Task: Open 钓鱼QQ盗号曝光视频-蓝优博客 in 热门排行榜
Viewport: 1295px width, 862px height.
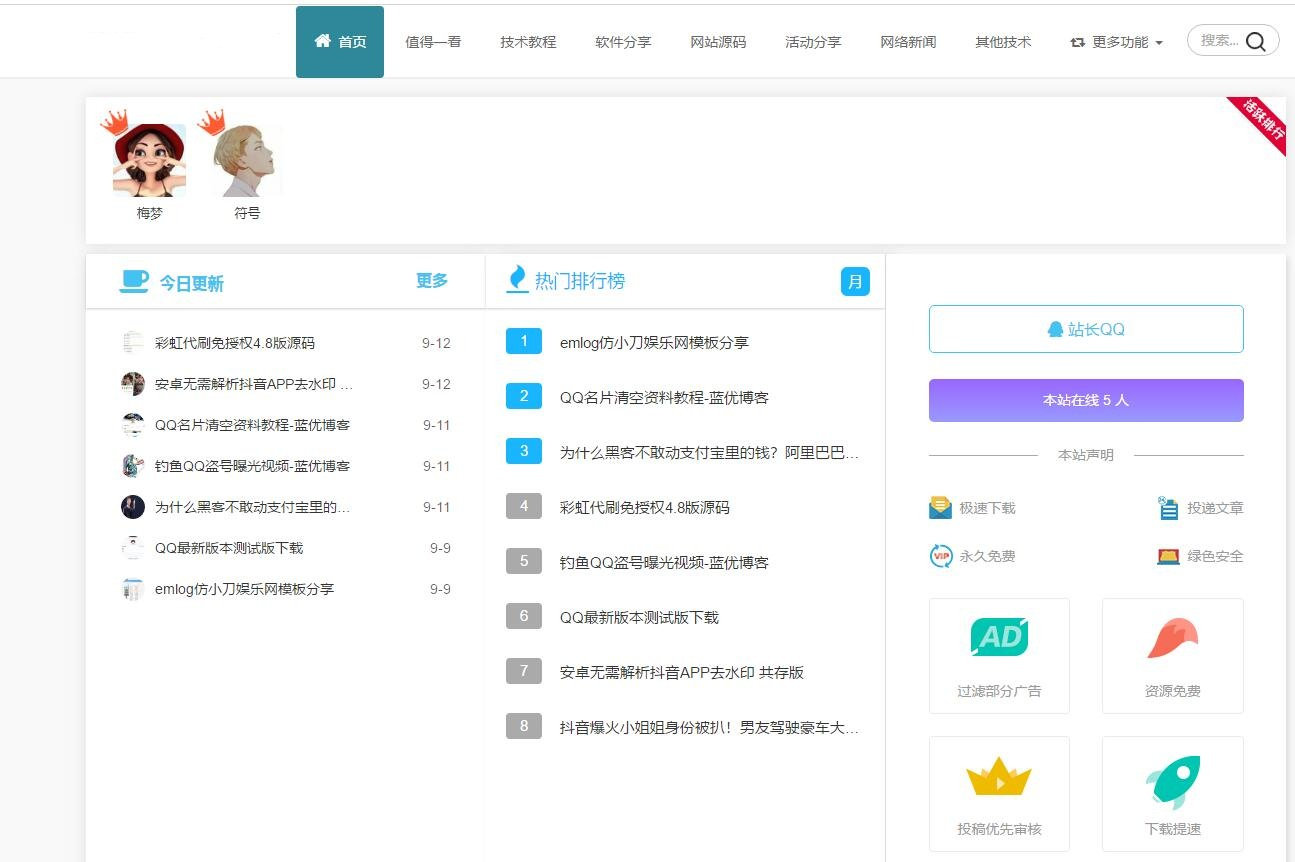Action: point(664,562)
